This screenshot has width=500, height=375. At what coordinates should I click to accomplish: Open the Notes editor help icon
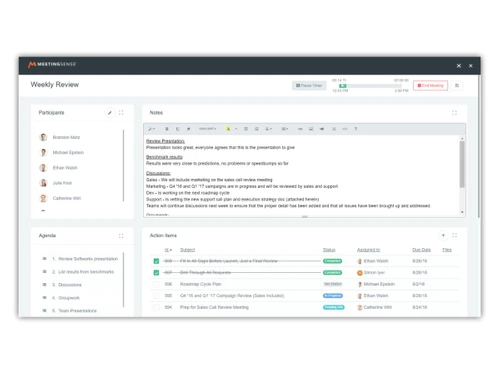pos(355,129)
